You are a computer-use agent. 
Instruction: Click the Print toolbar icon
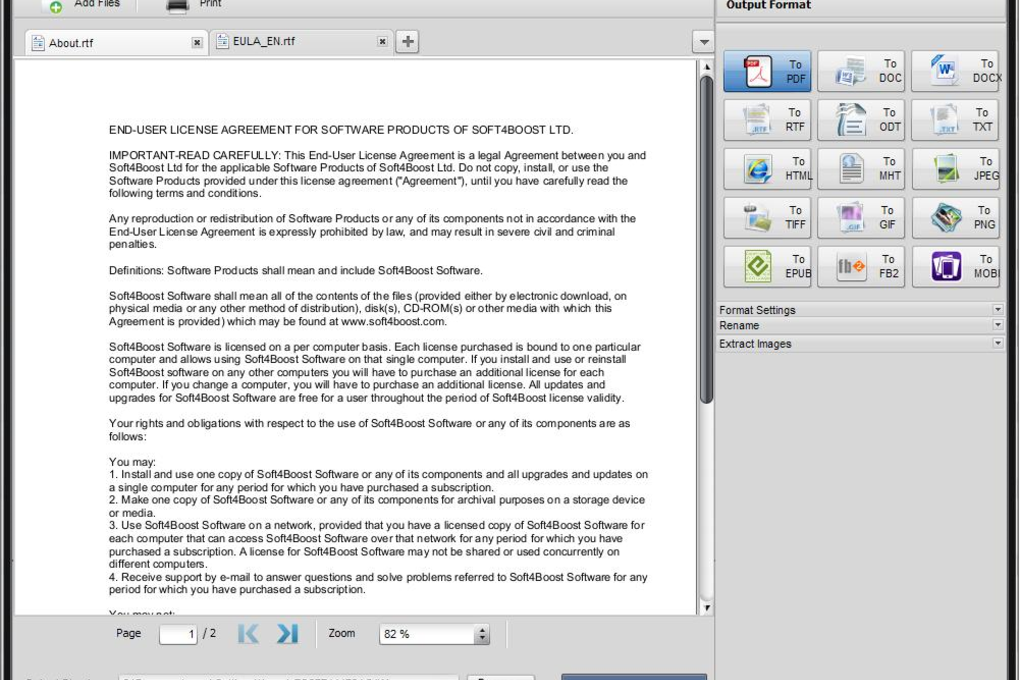click(x=177, y=6)
